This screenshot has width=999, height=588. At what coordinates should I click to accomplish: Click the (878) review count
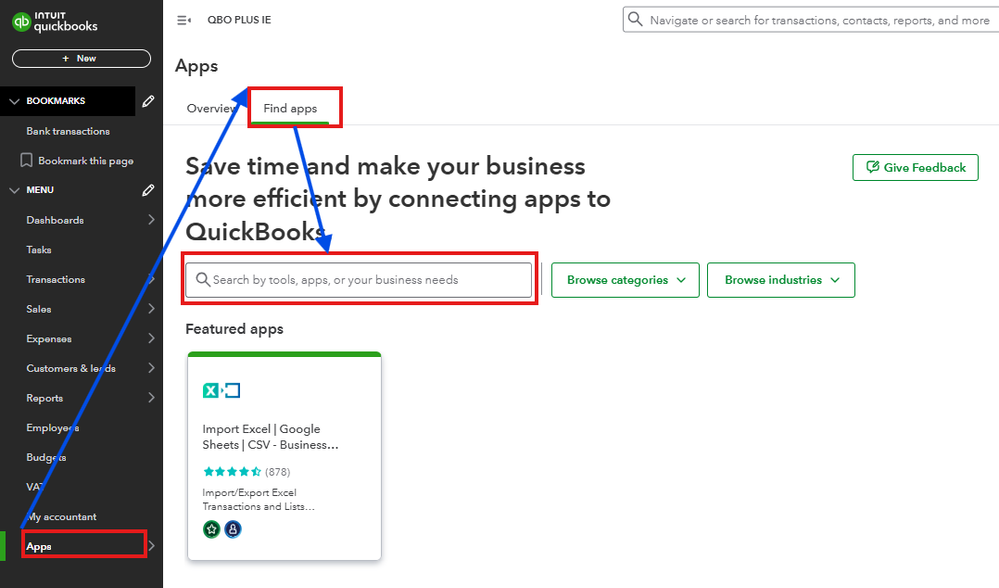point(278,472)
